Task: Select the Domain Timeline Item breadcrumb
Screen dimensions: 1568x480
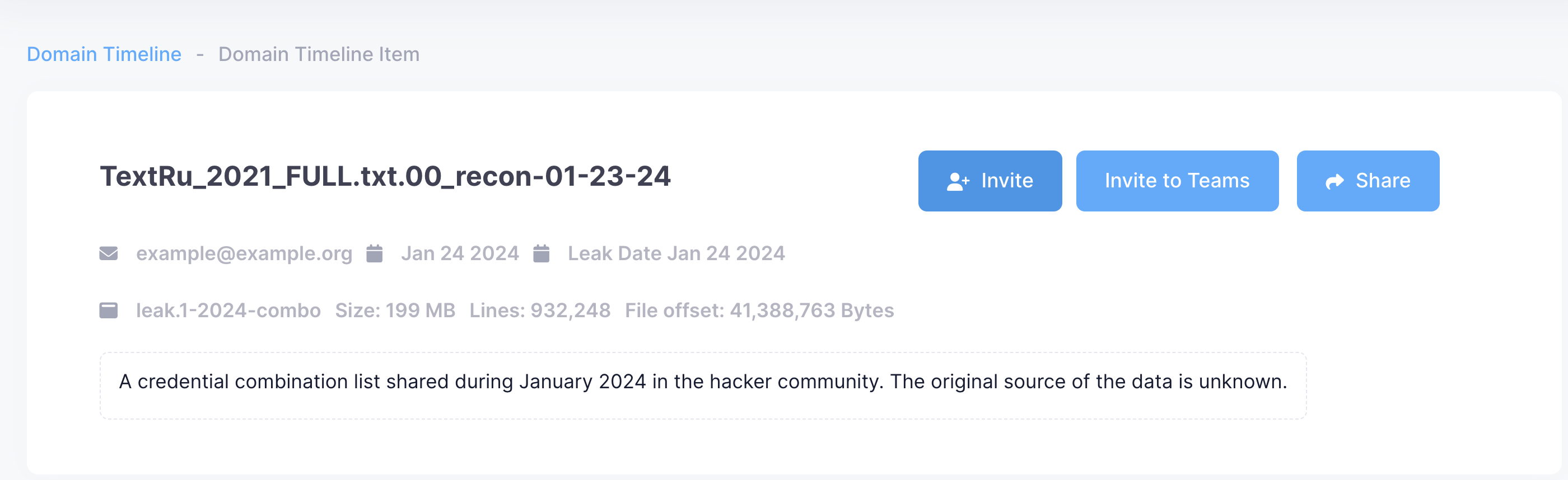Action: tap(318, 54)
